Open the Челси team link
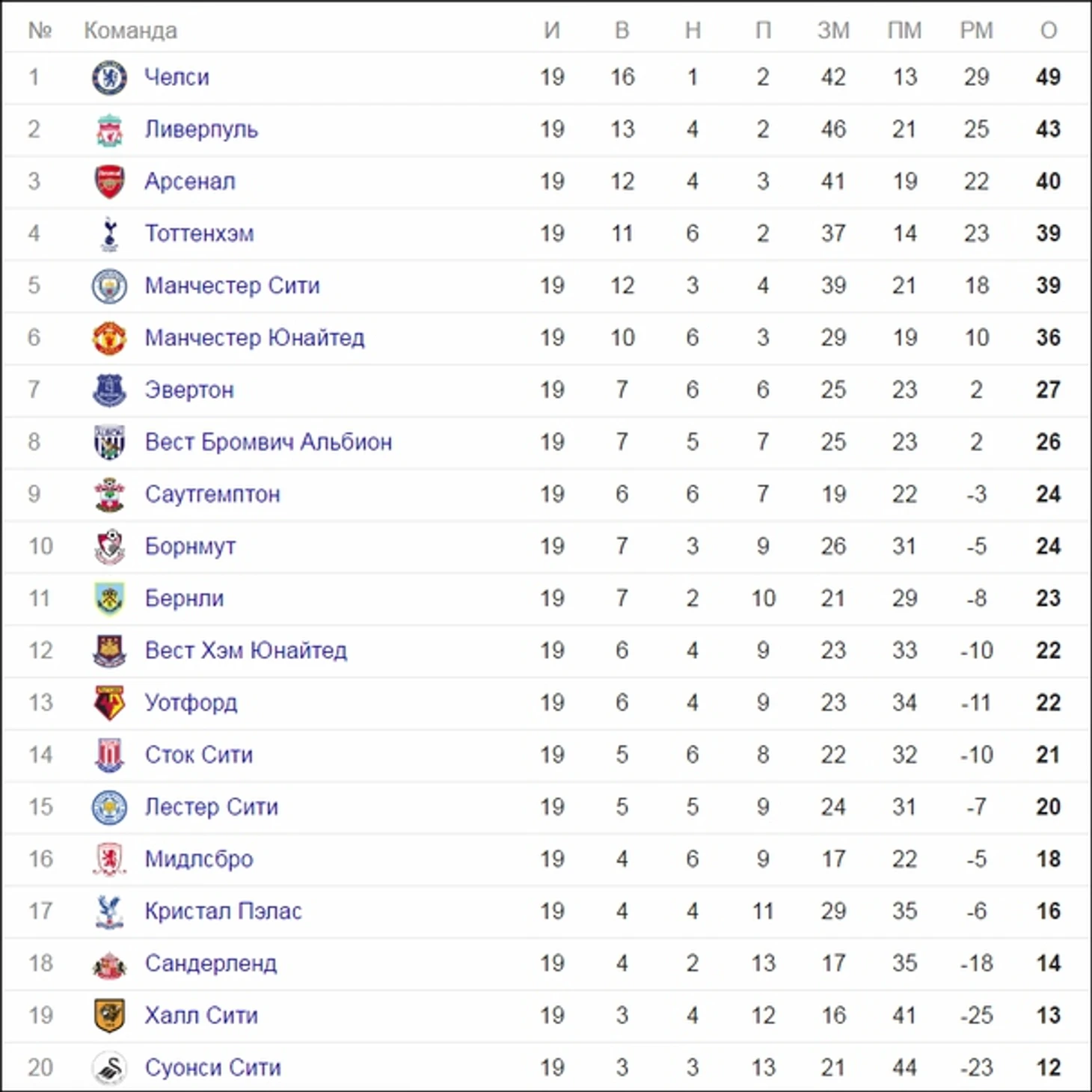The width and height of the screenshot is (1092, 1092). point(177,77)
